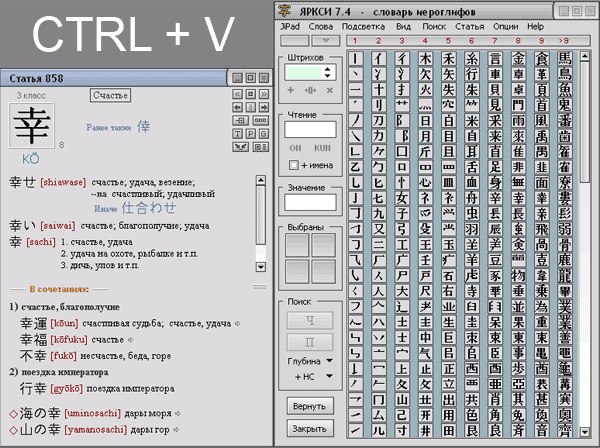This screenshot has height=448, width=600.
Task: Go back with the left arrow button
Action: [237, 107]
